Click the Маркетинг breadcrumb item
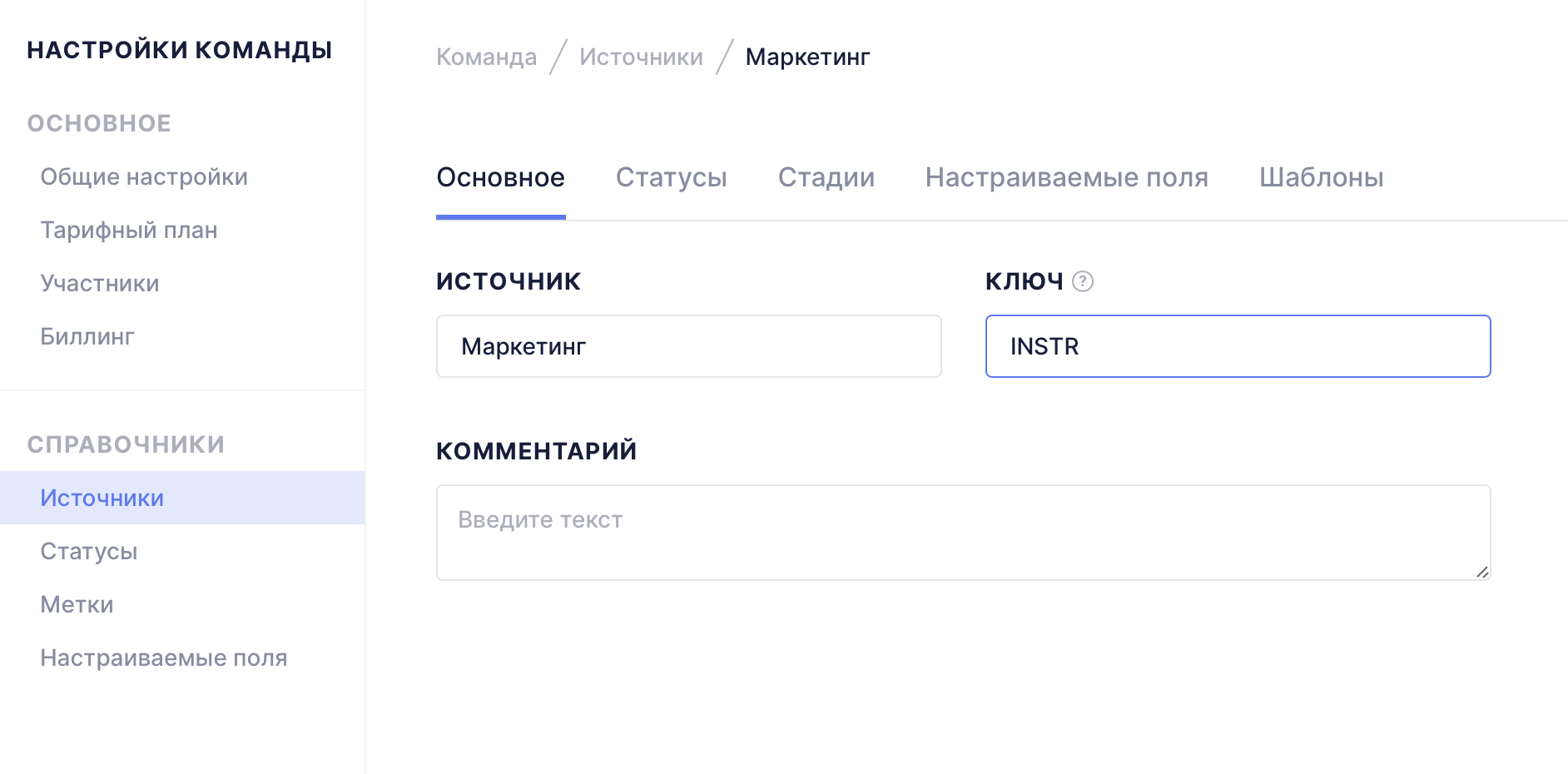 point(807,57)
